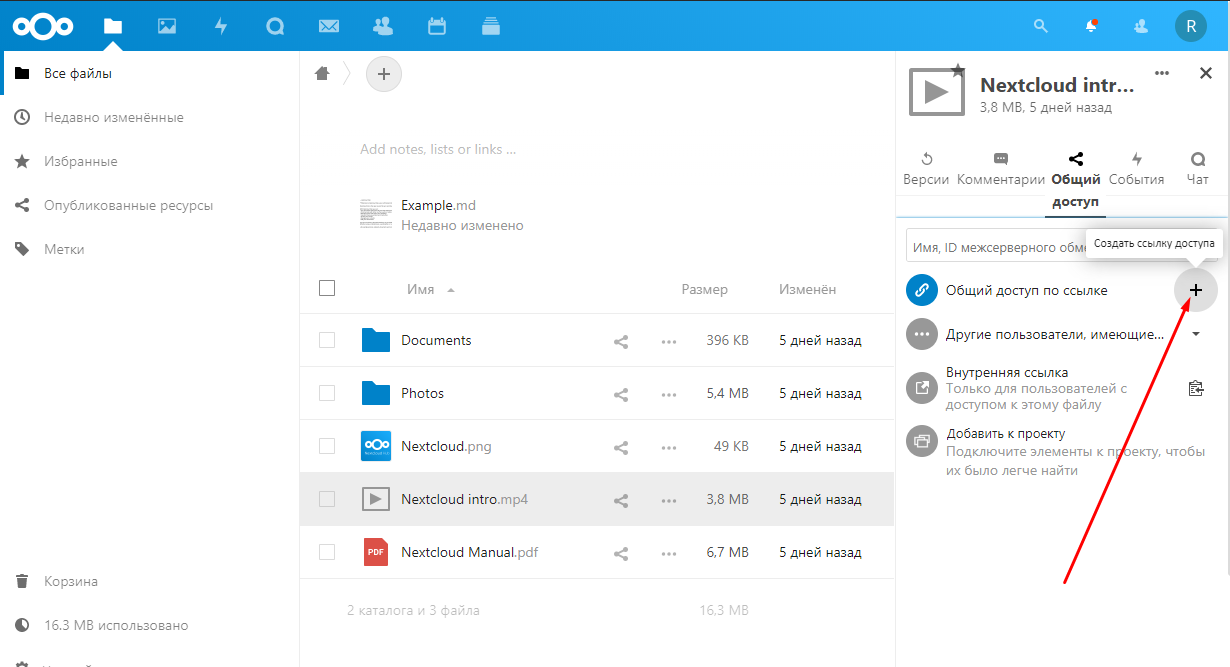The height and width of the screenshot is (667, 1230).
Task: Open the Activity lightning icon in top bar
Action: point(221,26)
